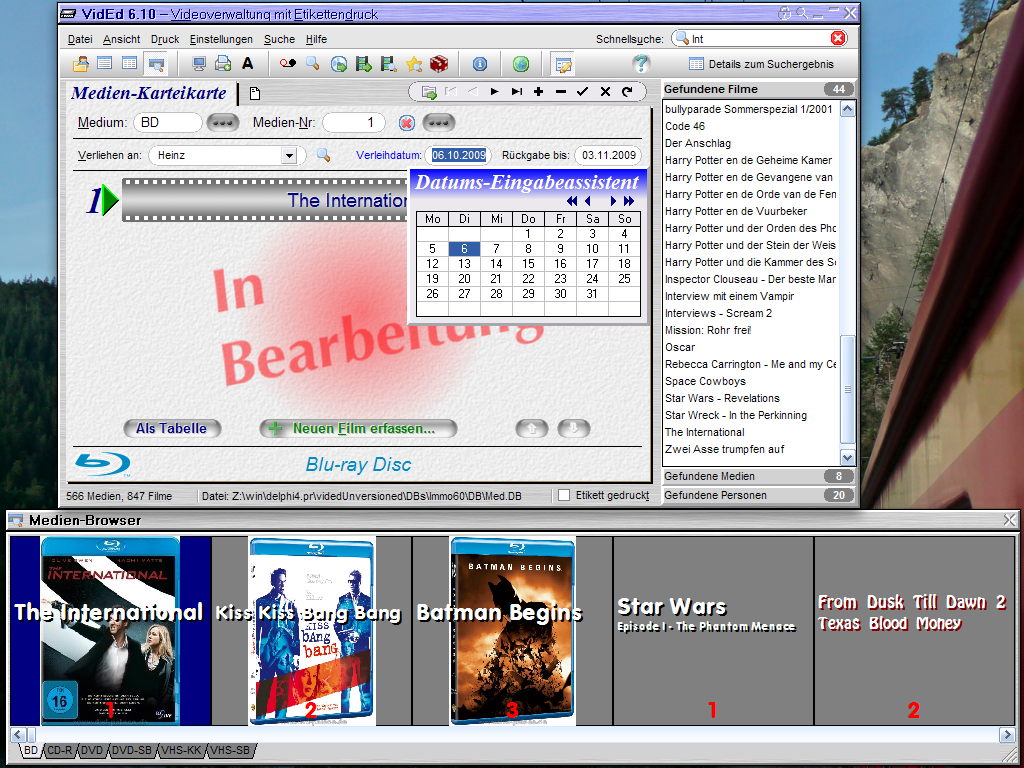This screenshot has height=768, width=1024.
Task: Click the Schnellsuche input field
Action: [760, 39]
